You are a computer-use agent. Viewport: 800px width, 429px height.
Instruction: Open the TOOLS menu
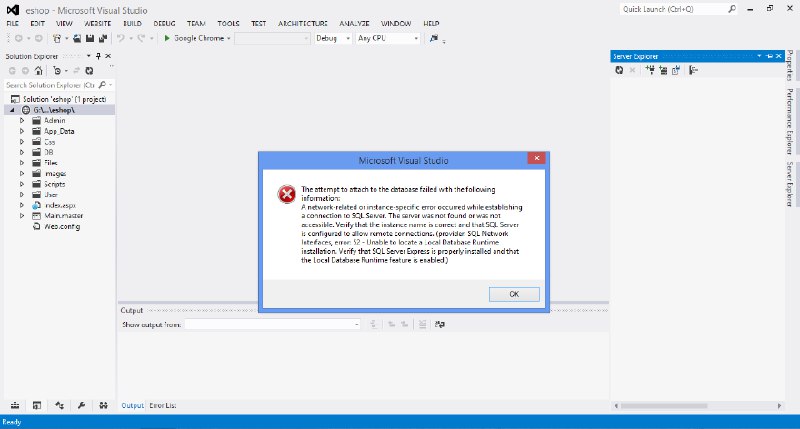[x=228, y=23]
